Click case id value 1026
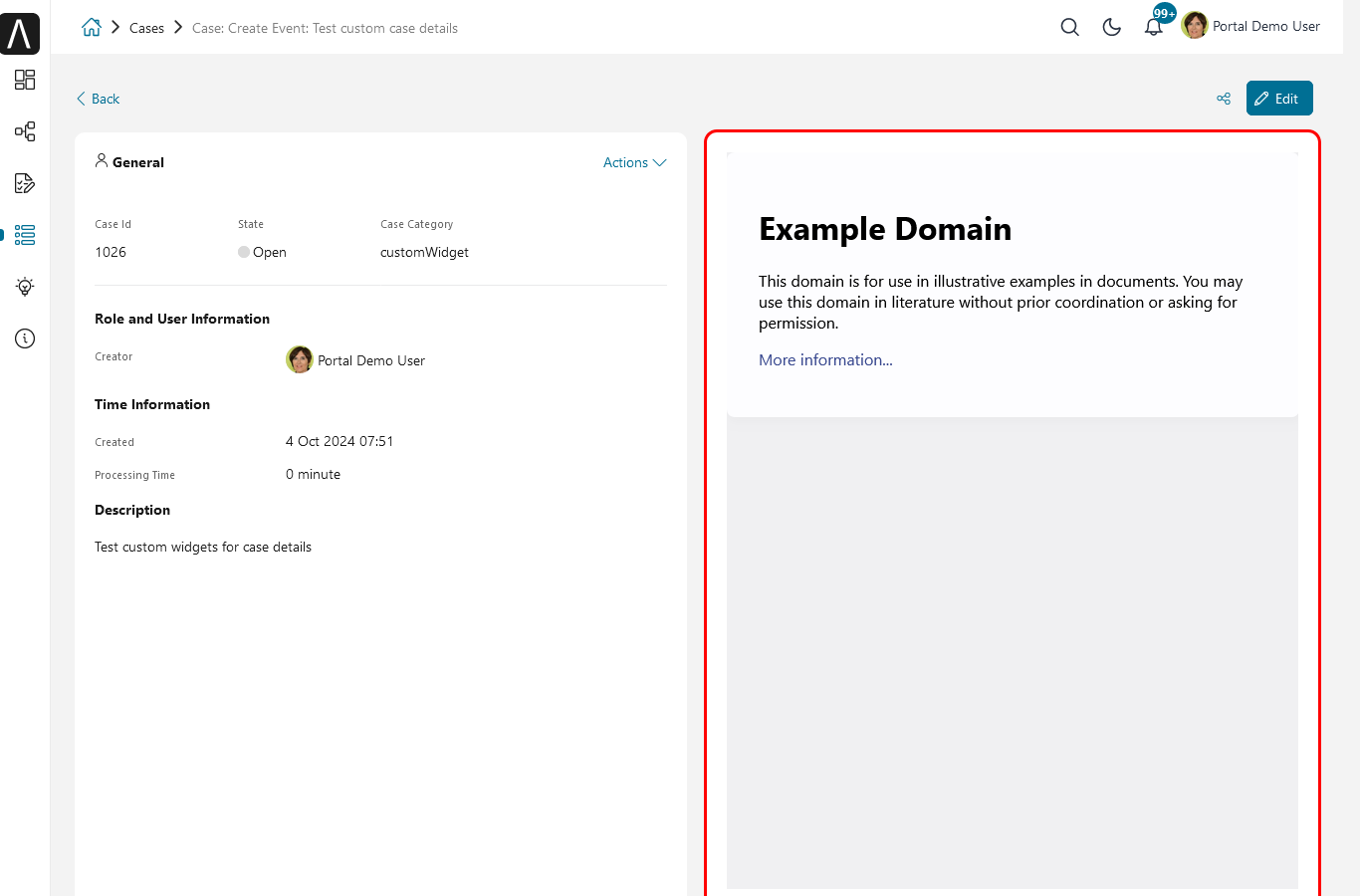This screenshot has height=896, width=1360. pyautogui.click(x=111, y=252)
